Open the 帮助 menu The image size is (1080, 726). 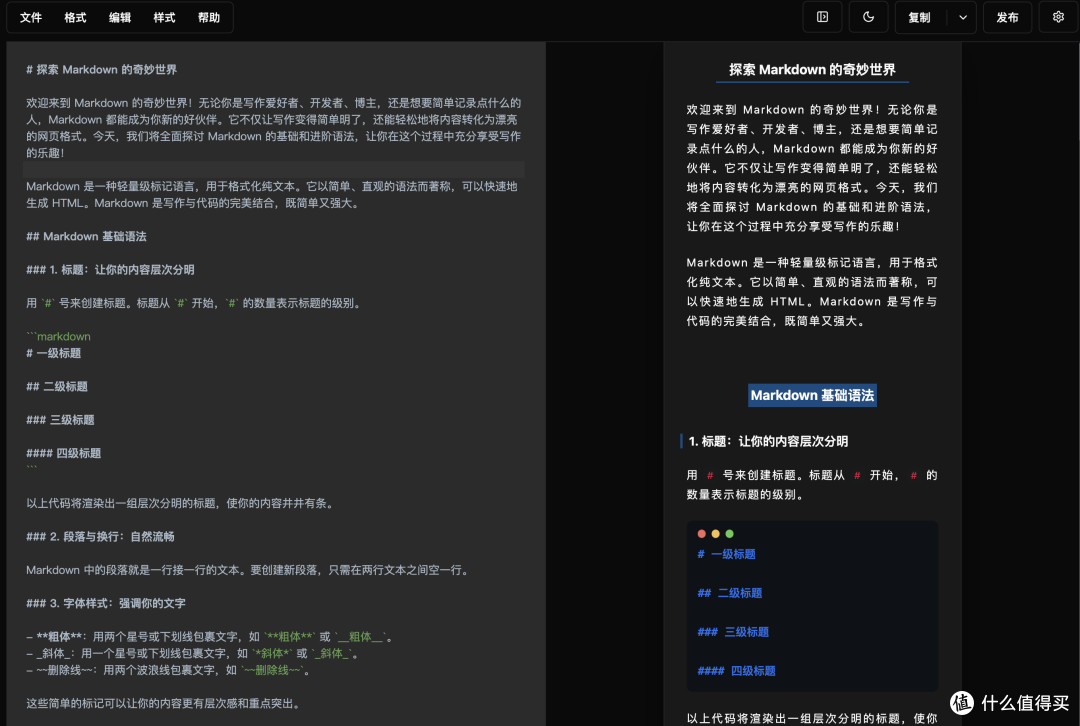click(209, 18)
